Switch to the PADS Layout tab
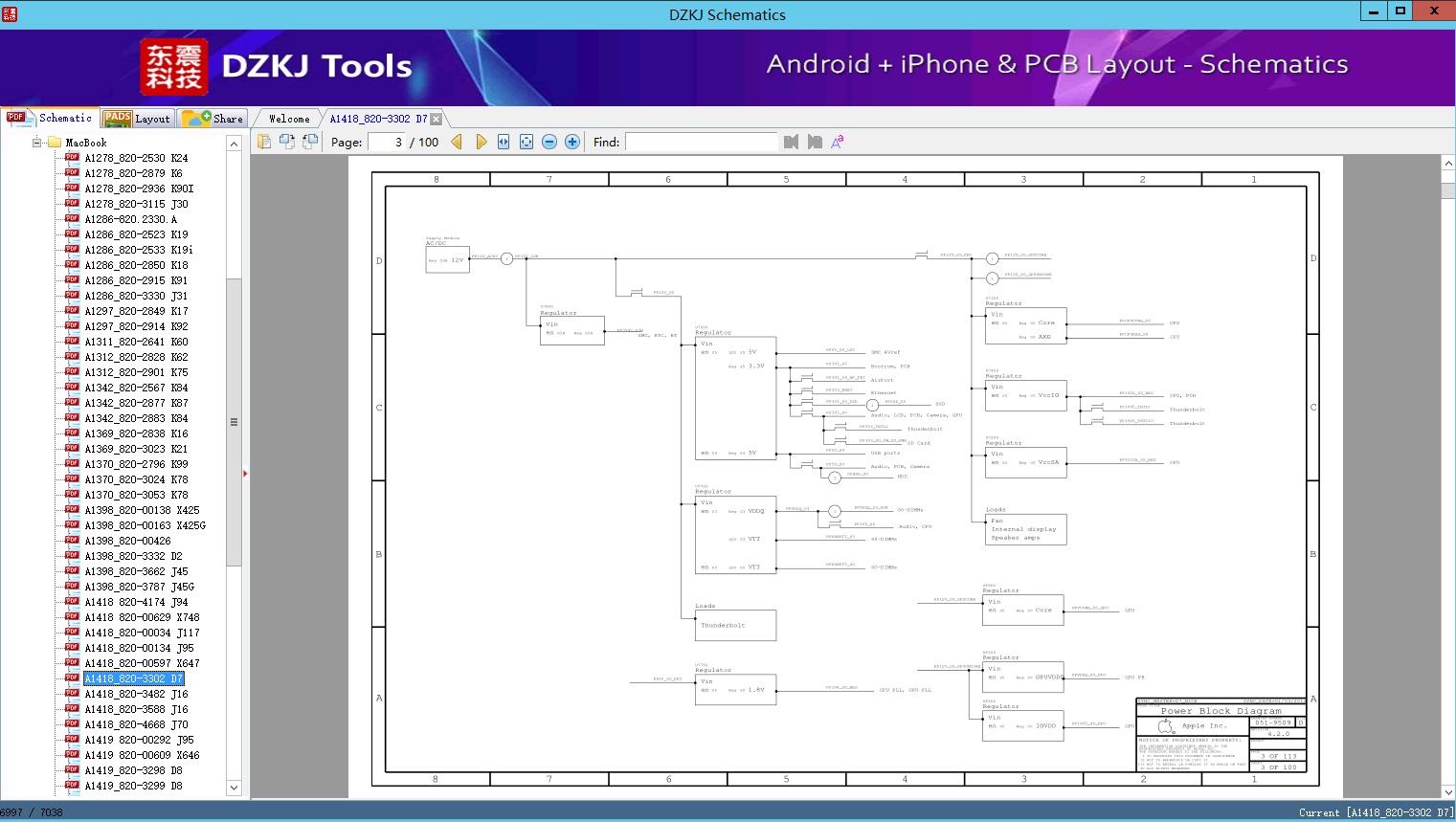 click(137, 119)
